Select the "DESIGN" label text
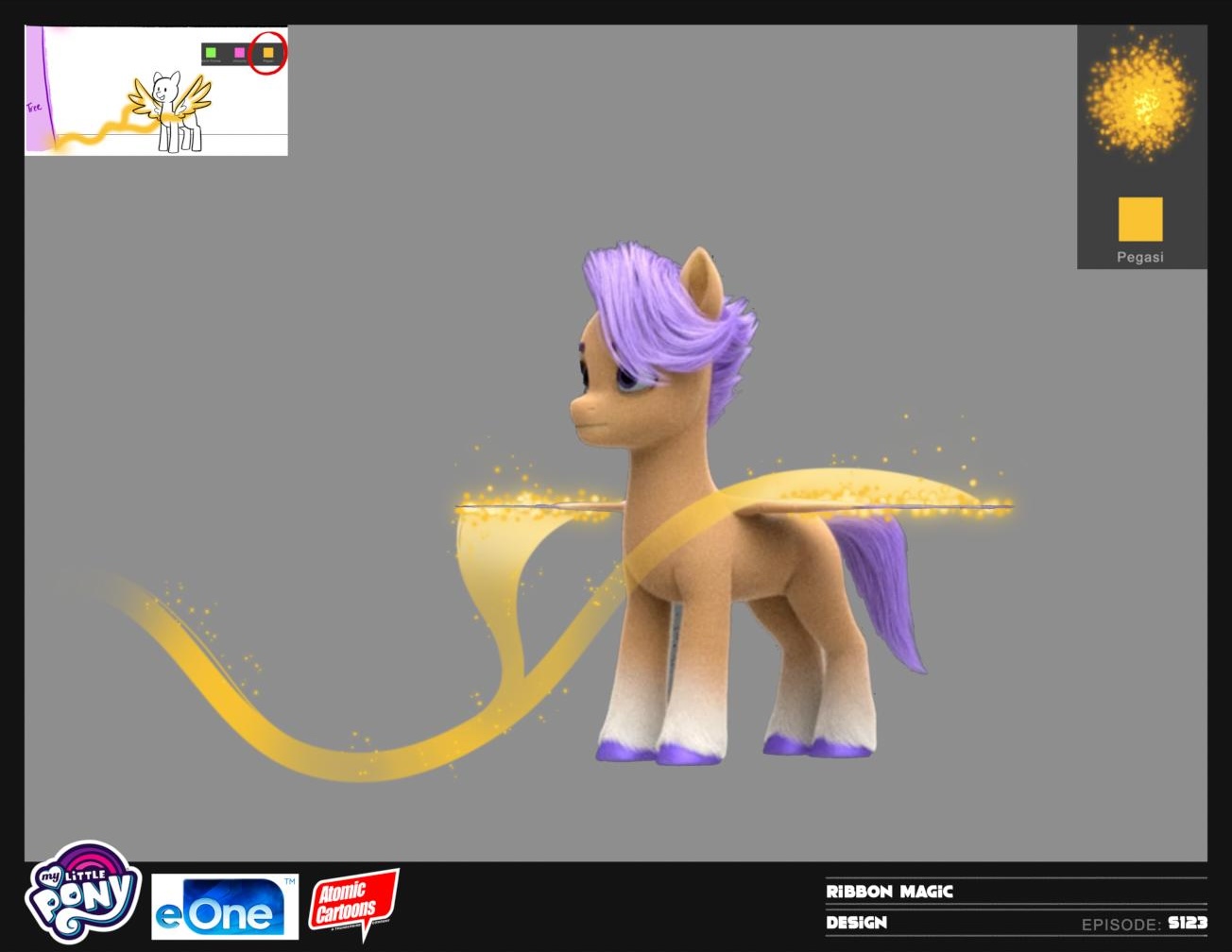1232x952 pixels. pyautogui.click(x=856, y=923)
